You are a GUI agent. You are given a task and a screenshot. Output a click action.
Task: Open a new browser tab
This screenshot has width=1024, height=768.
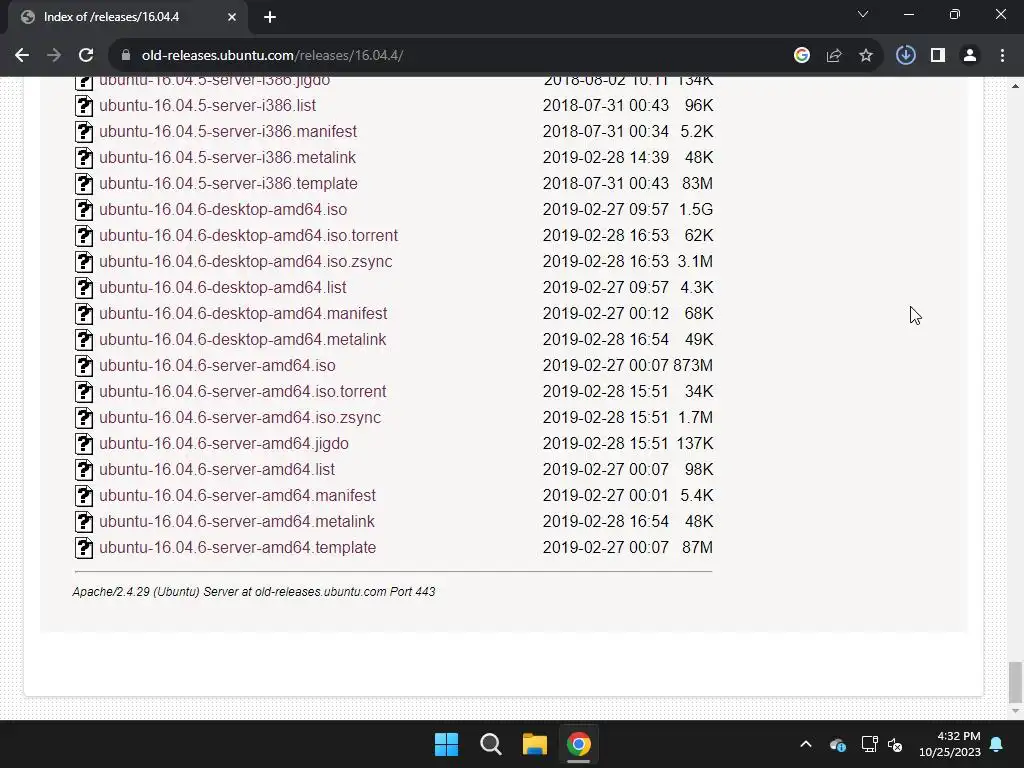(270, 17)
